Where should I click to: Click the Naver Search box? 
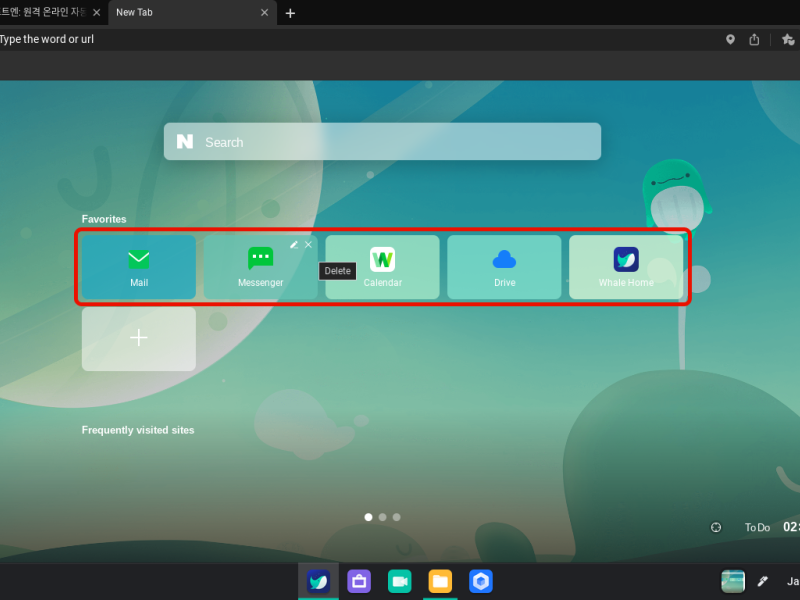click(382, 141)
